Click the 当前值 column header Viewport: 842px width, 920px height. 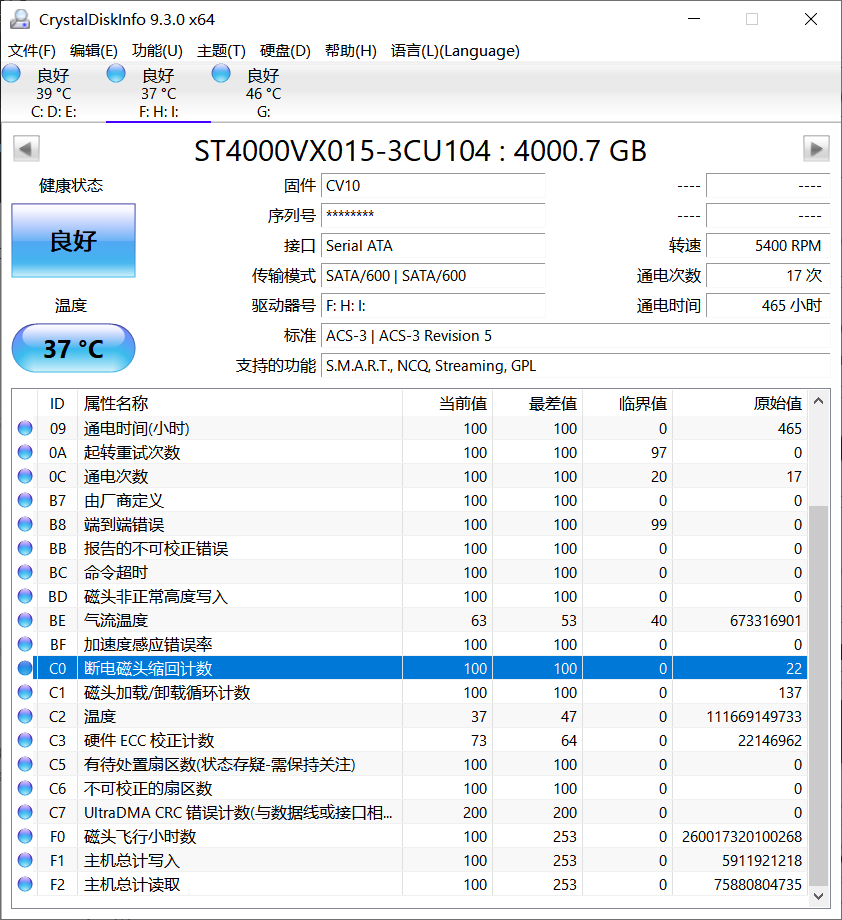(448, 404)
